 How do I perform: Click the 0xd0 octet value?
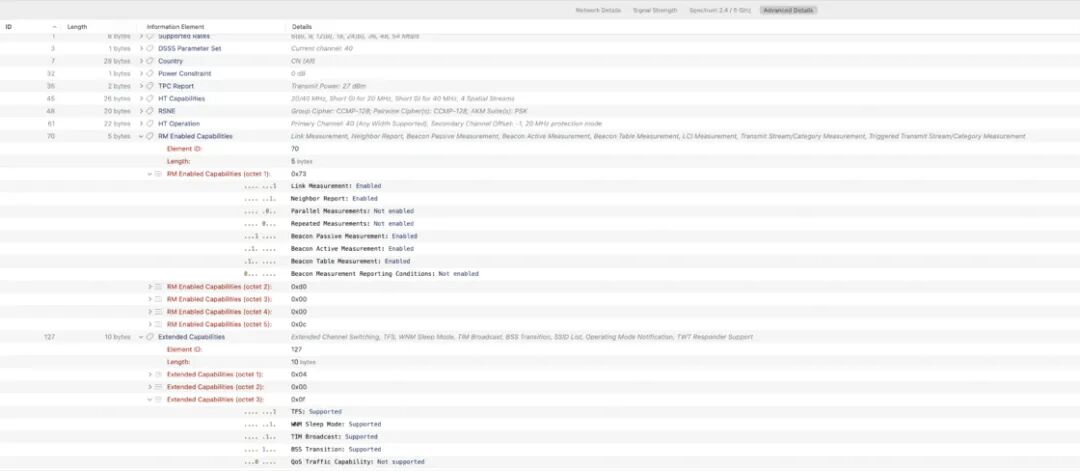298,286
